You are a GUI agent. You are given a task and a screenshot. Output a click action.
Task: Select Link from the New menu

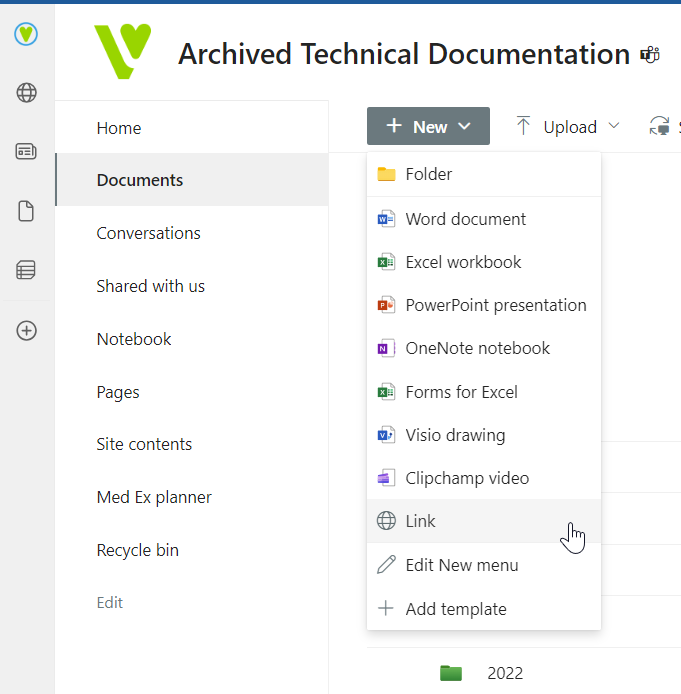coord(421,521)
